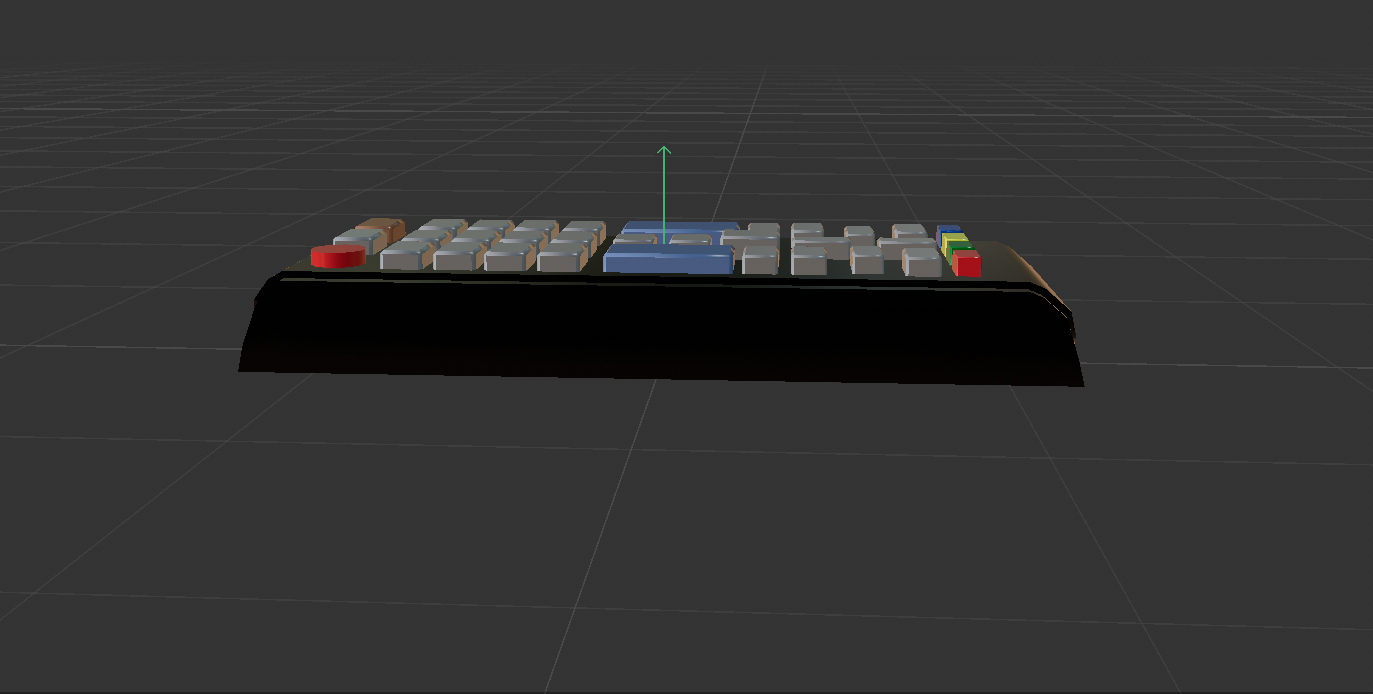Select the black remote control body
Image resolution: width=1373 pixels, height=694 pixels.
tap(660, 330)
